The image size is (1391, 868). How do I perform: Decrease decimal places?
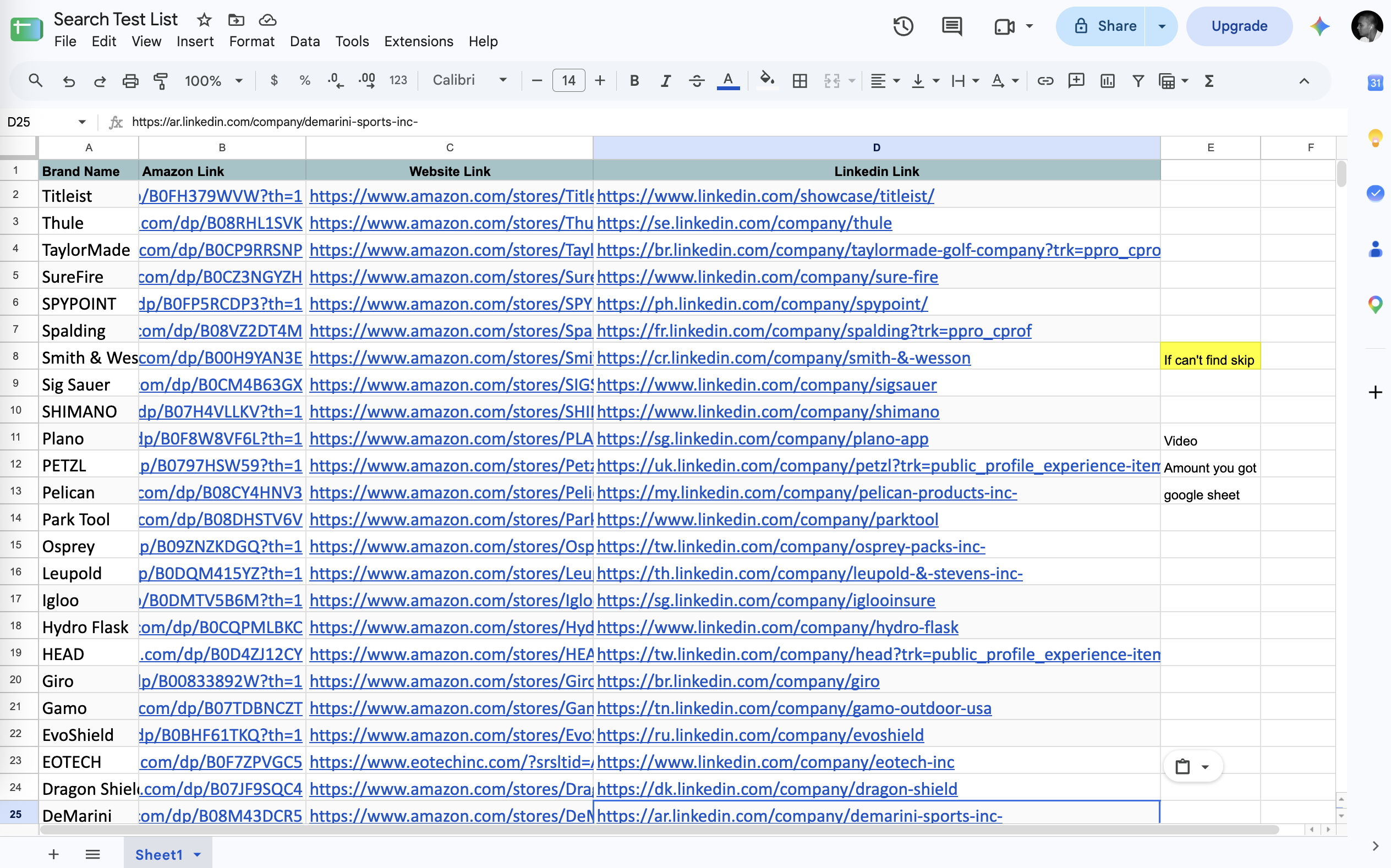(x=336, y=80)
